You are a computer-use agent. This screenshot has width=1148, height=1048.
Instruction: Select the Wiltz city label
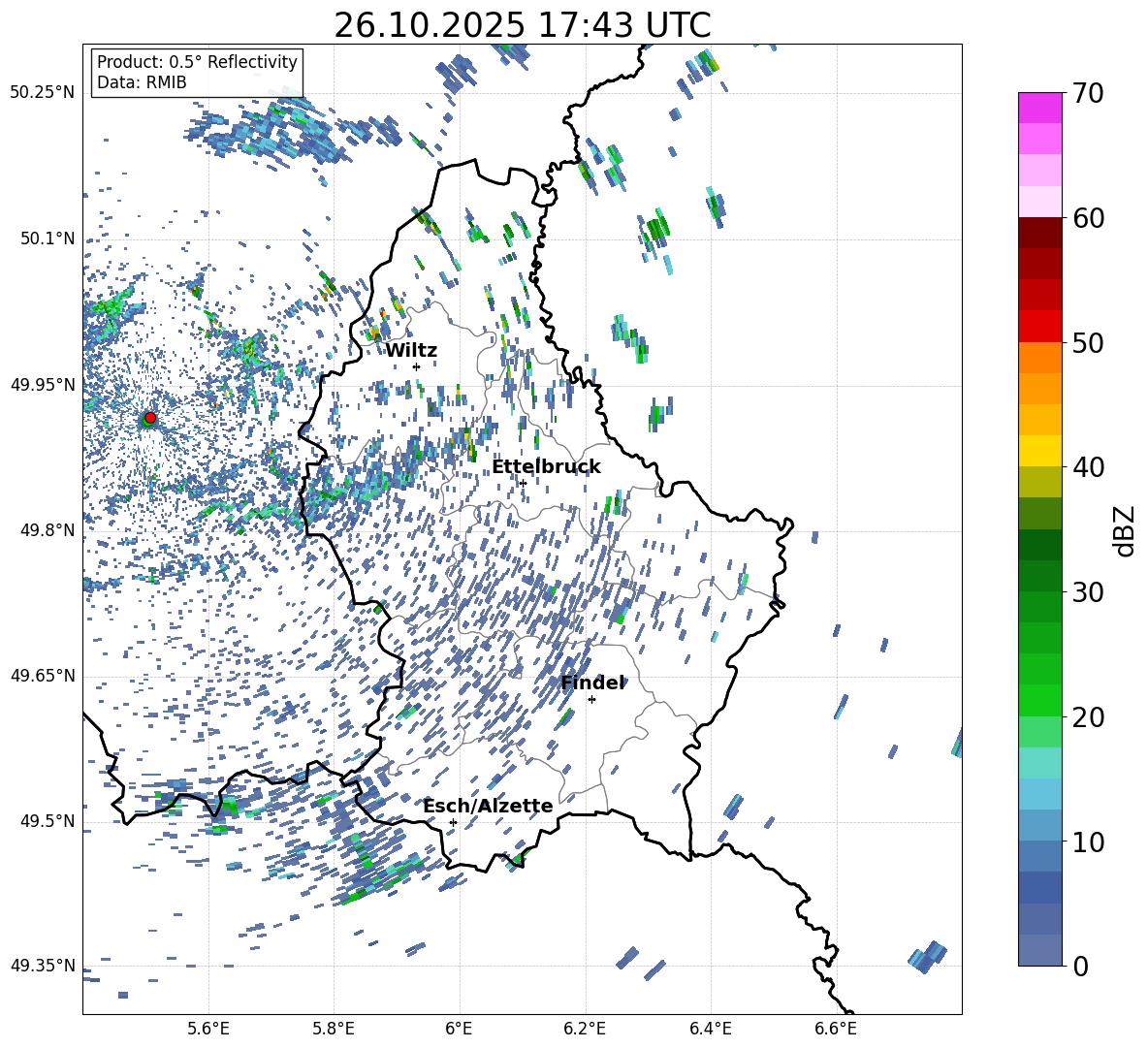(411, 351)
